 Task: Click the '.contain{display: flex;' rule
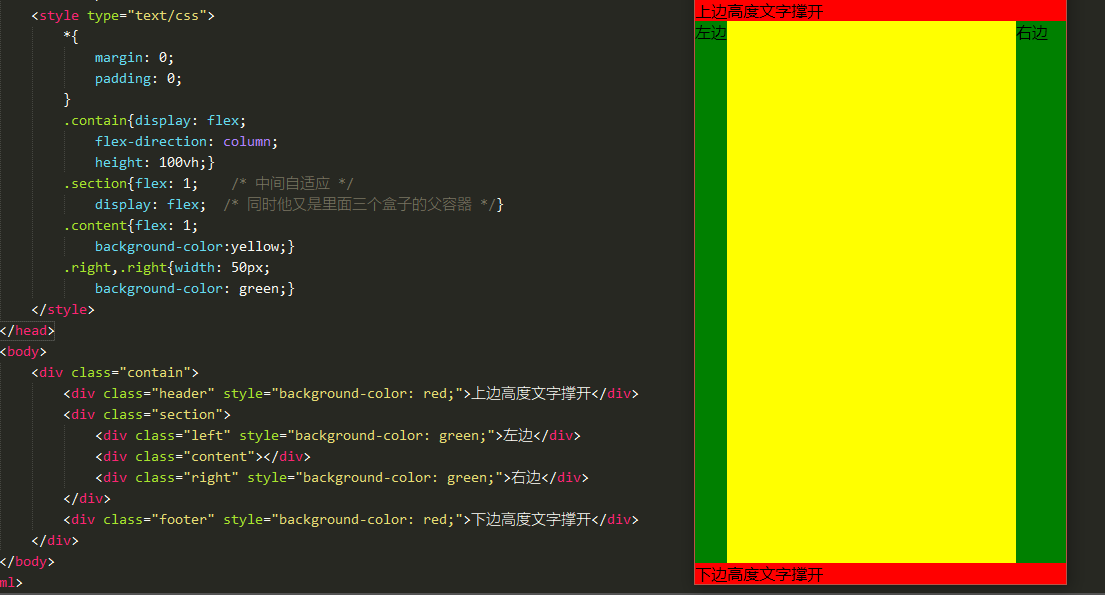click(x=154, y=121)
